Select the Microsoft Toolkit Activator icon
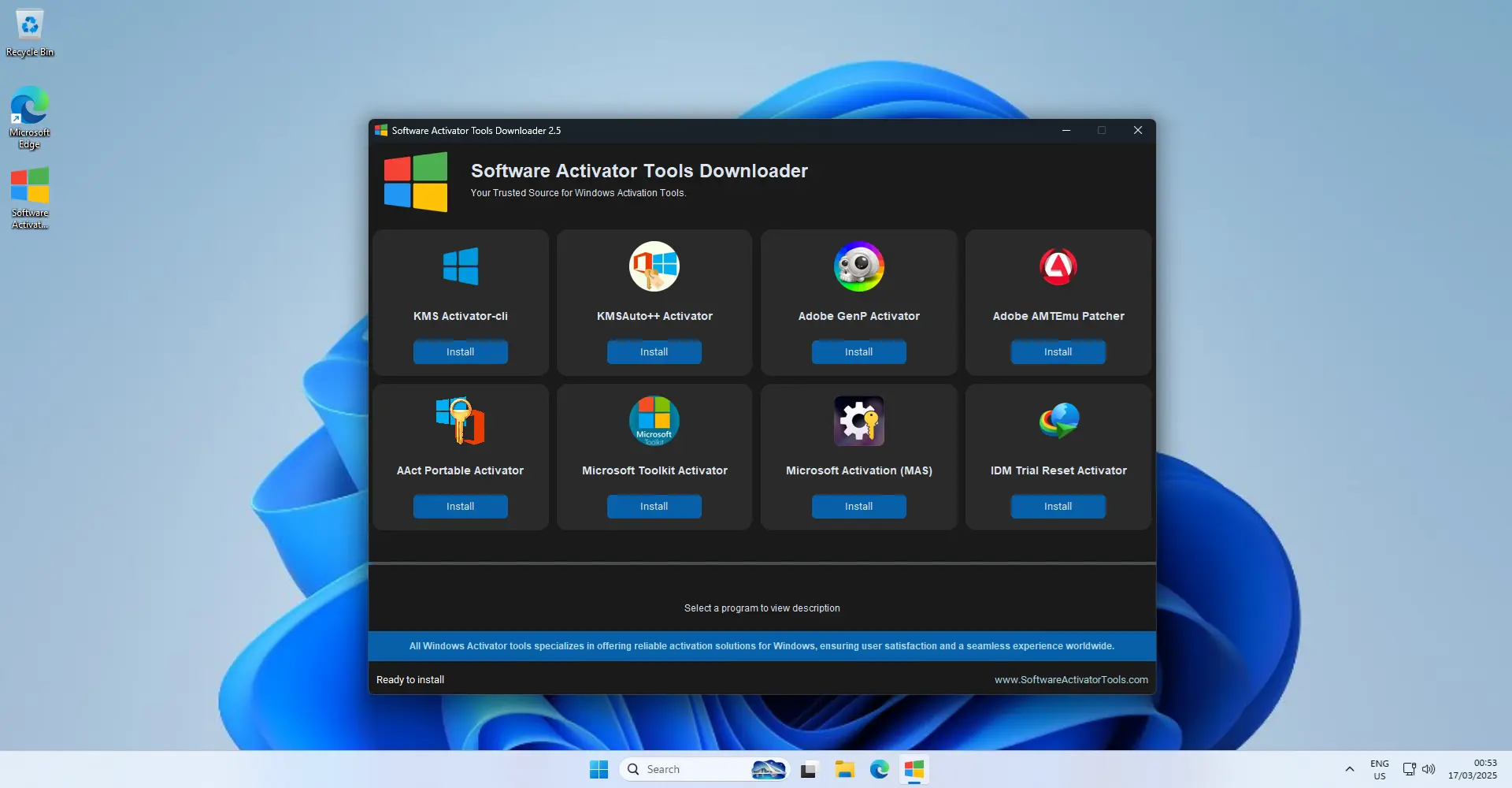 [x=654, y=421]
